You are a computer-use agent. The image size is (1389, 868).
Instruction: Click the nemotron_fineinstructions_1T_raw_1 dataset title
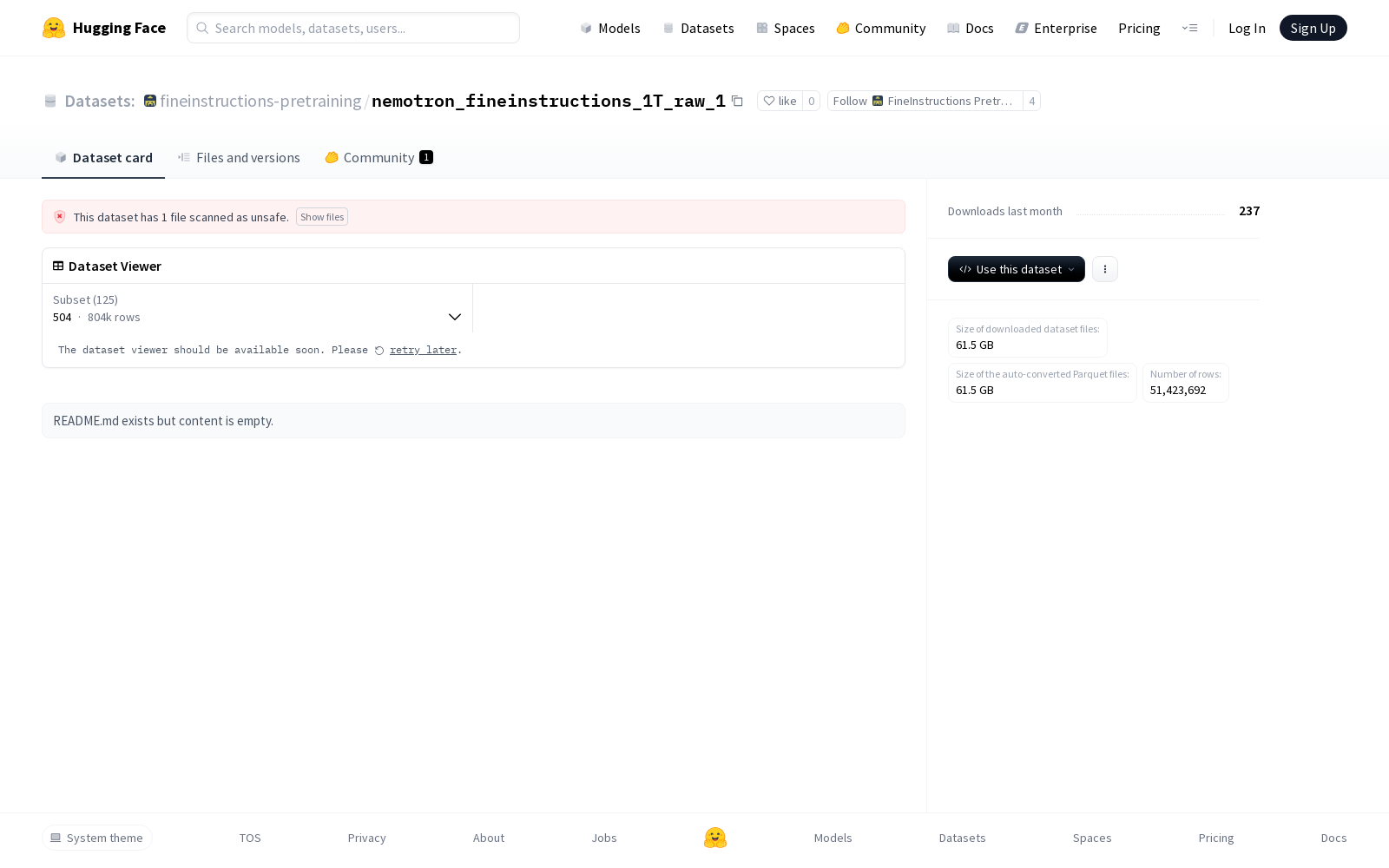[549, 101]
